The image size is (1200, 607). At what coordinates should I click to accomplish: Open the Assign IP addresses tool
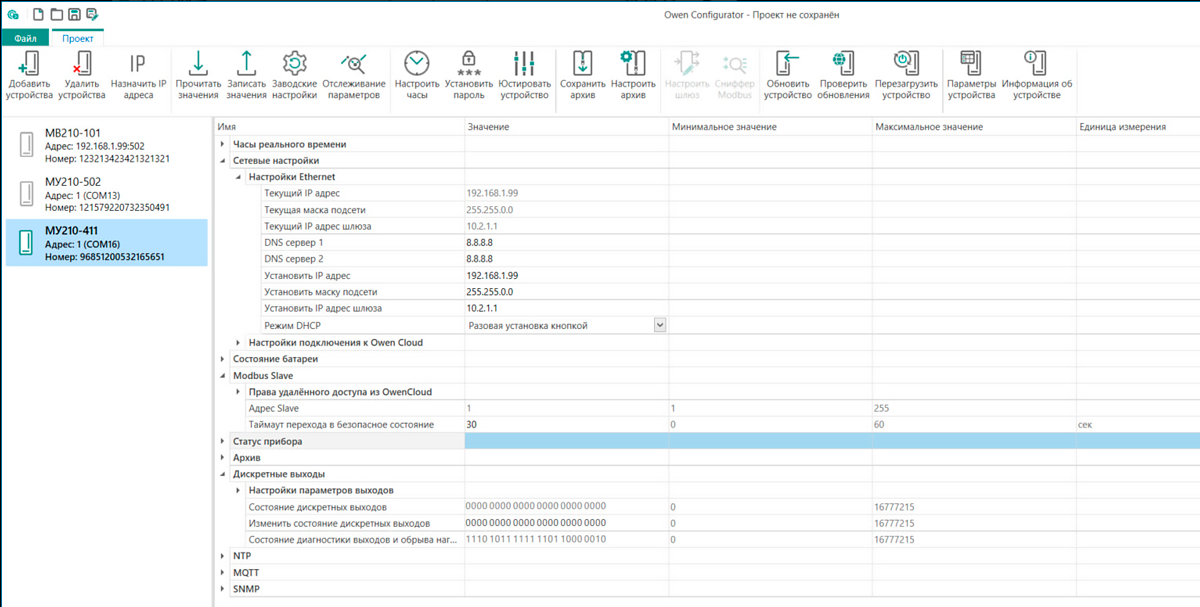point(138,64)
